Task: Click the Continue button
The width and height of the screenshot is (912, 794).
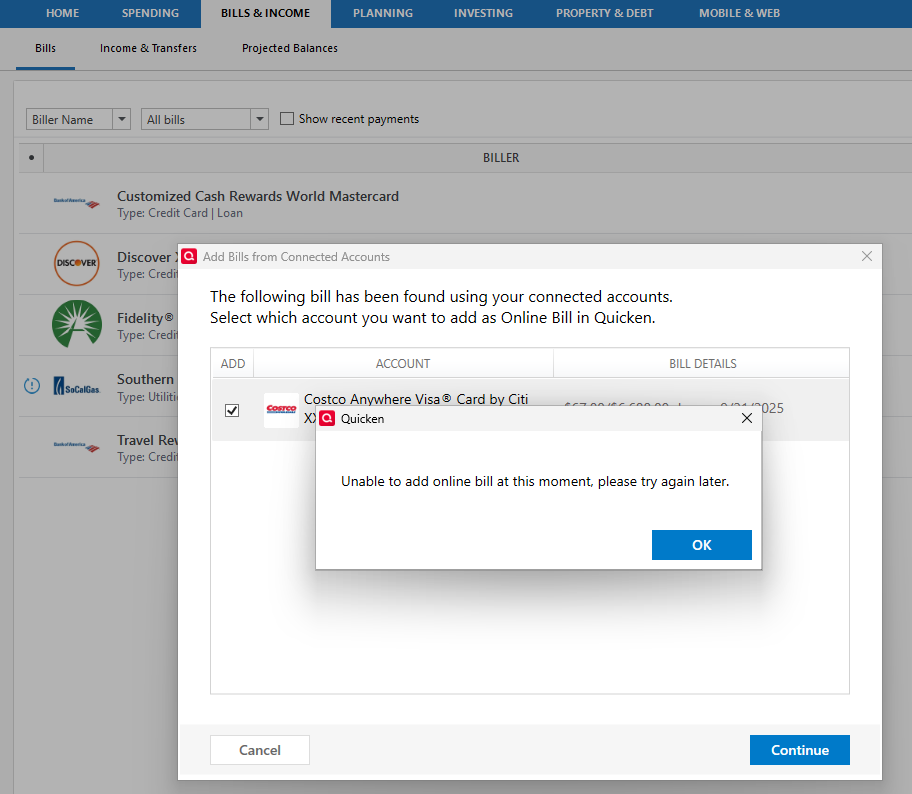Action: pyautogui.click(x=800, y=750)
